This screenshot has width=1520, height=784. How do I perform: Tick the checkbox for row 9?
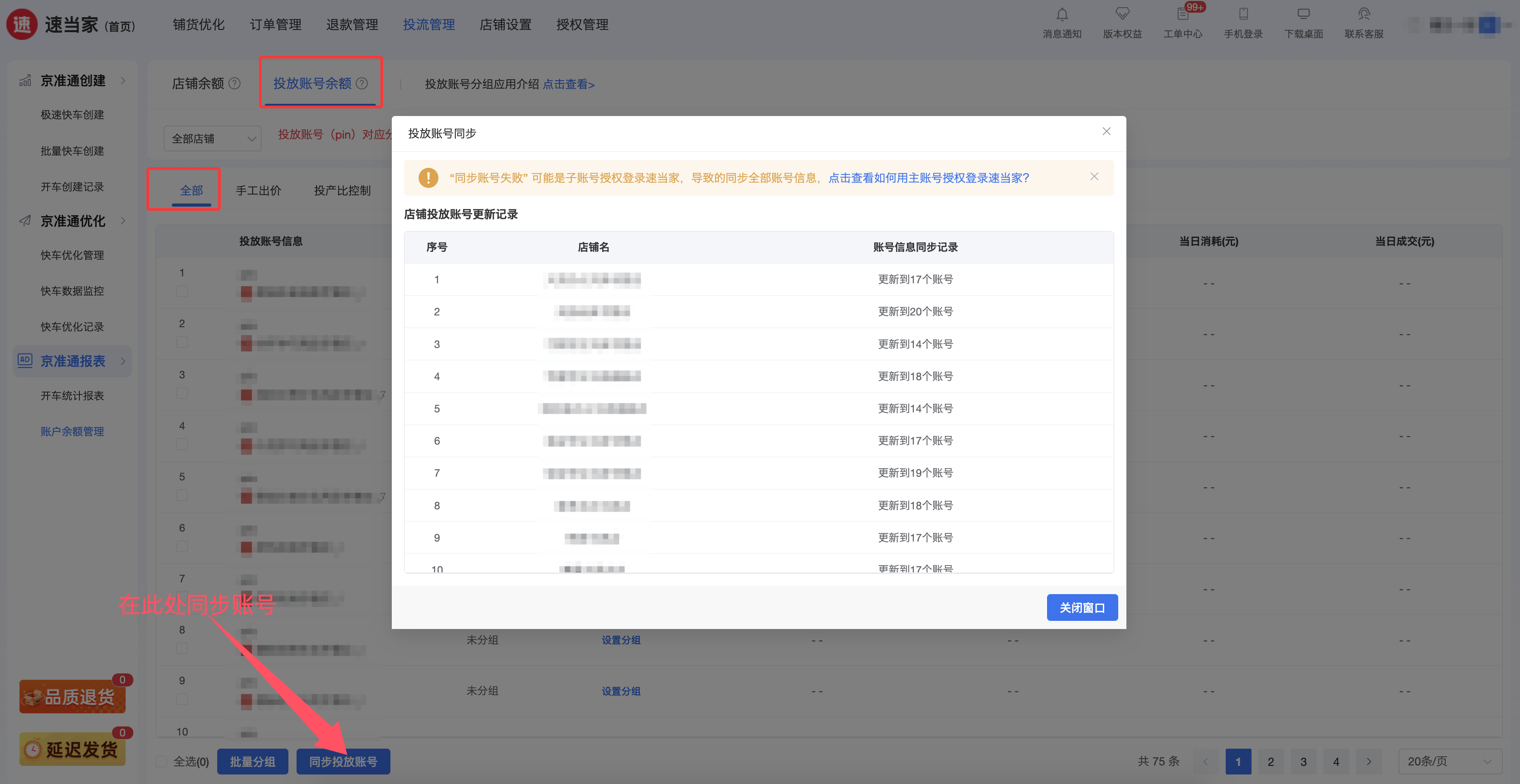[182, 699]
